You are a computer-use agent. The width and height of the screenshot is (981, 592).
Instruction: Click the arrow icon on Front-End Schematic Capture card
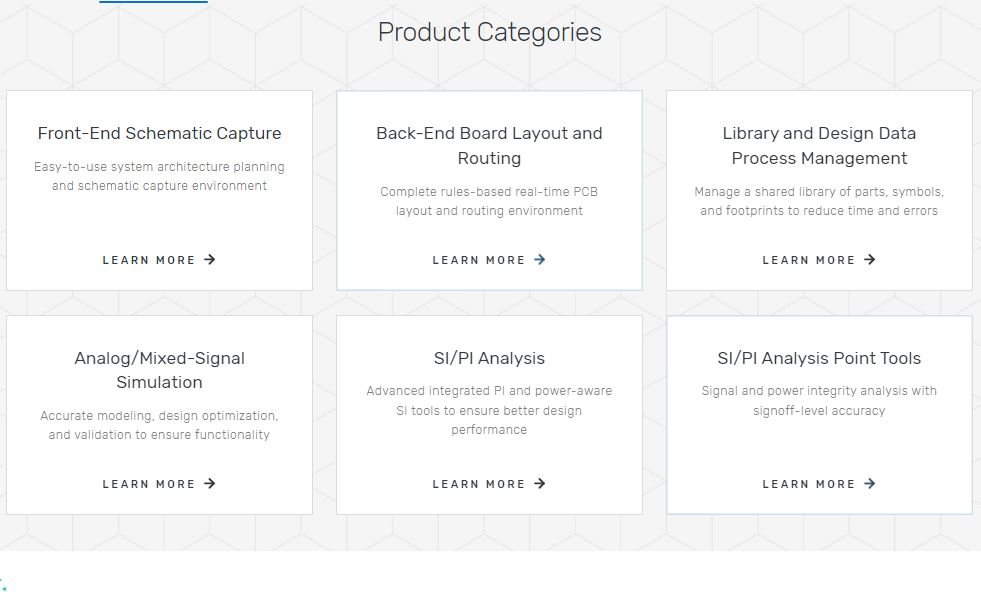click(209, 260)
